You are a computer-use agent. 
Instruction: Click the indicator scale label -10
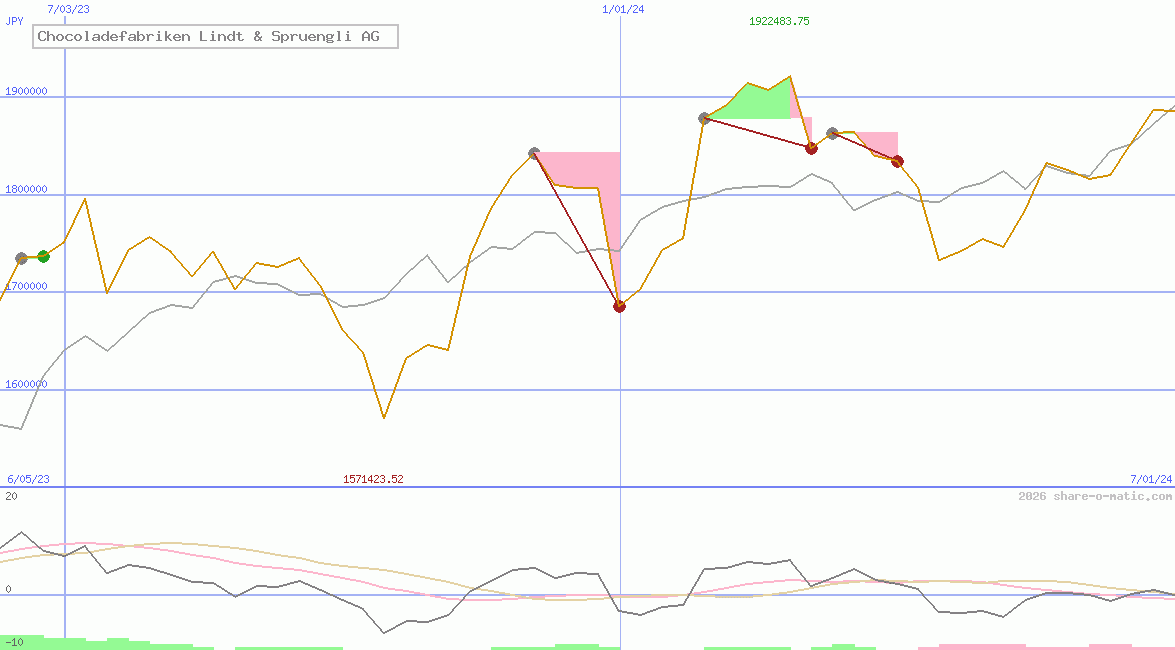coord(14,643)
